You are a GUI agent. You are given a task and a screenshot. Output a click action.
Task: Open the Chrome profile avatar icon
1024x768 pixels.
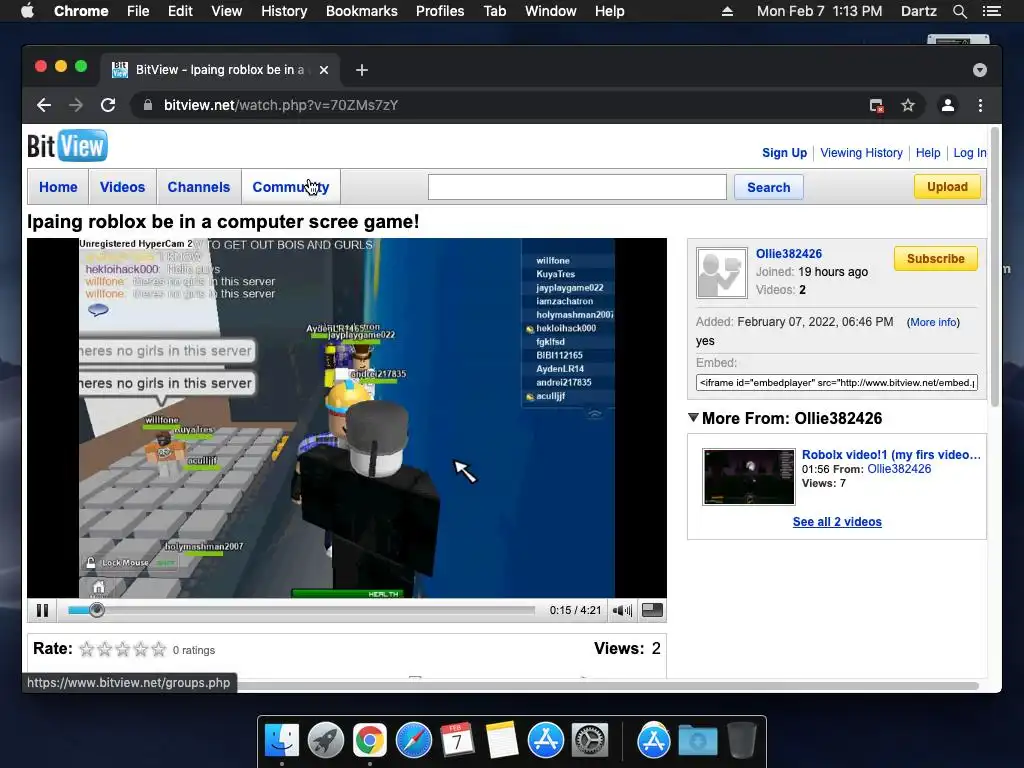click(x=948, y=105)
